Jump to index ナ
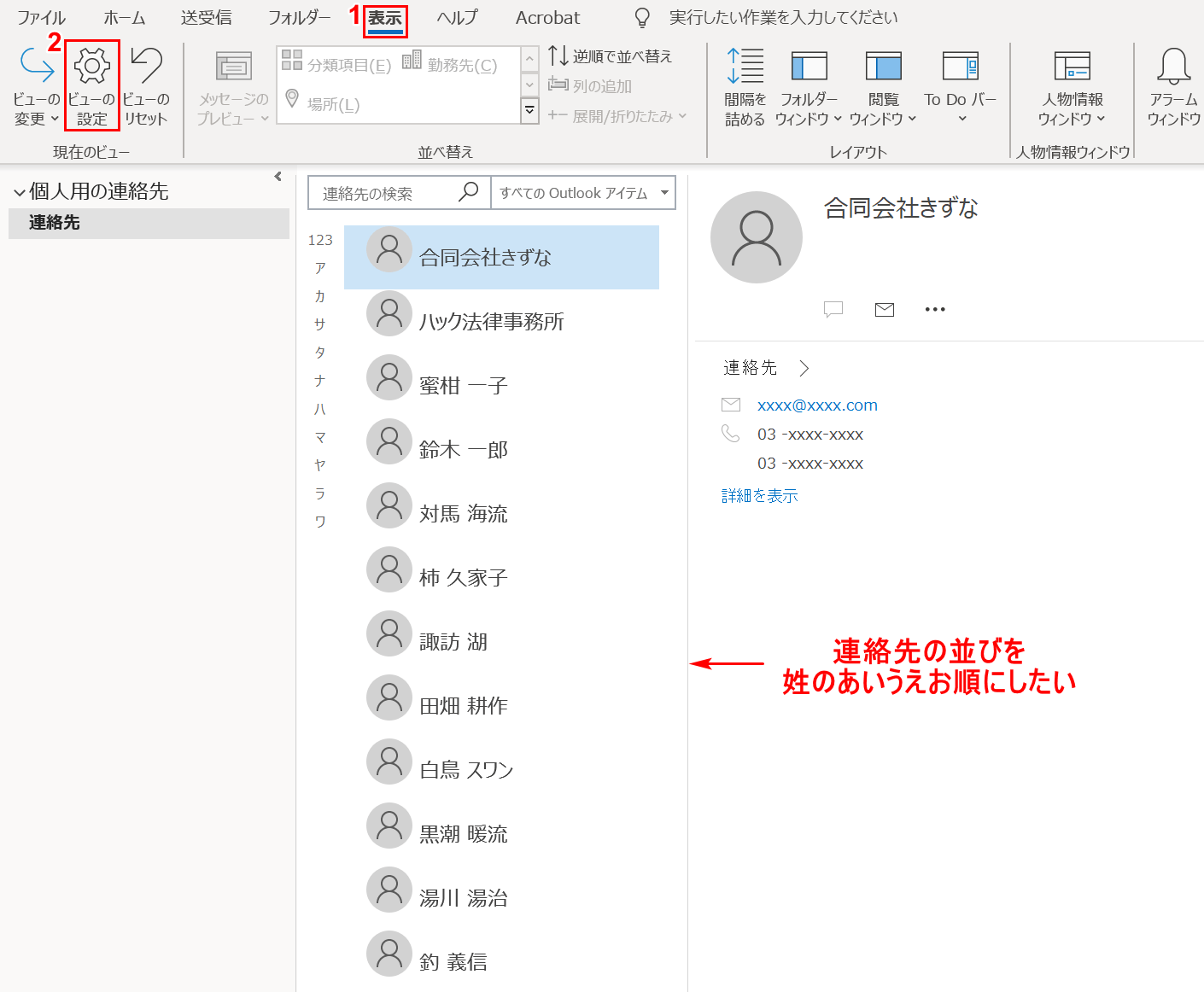The width and height of the screenshot is (1204, 992). tap(320, 381)
